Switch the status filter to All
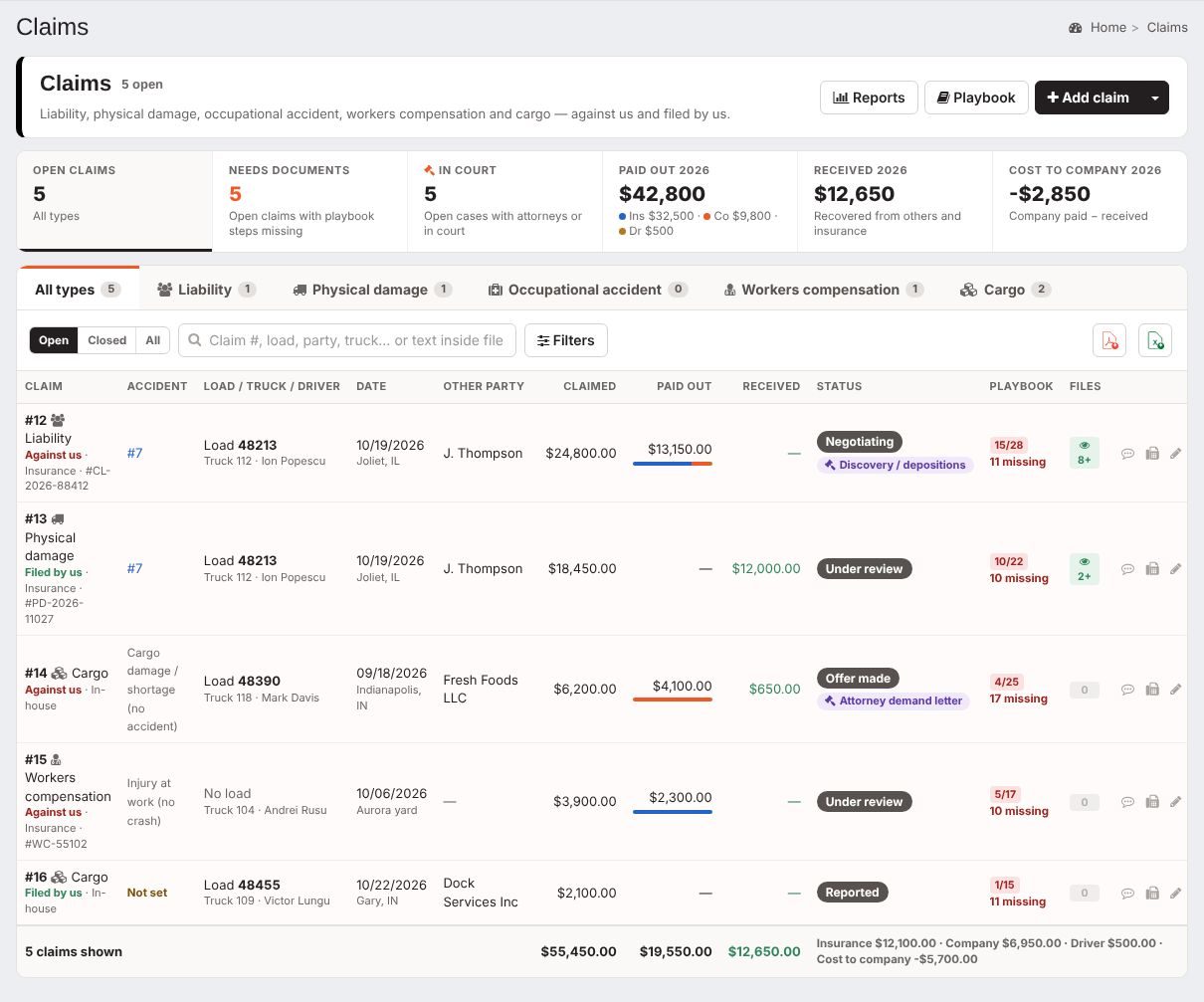 click(x=153, y=340)
